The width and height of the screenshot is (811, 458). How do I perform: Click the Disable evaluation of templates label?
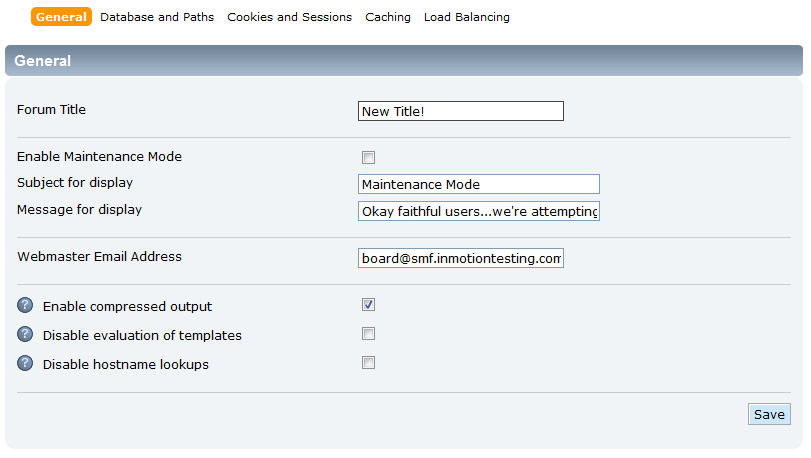pyautogui.click(x=142, y=335)
